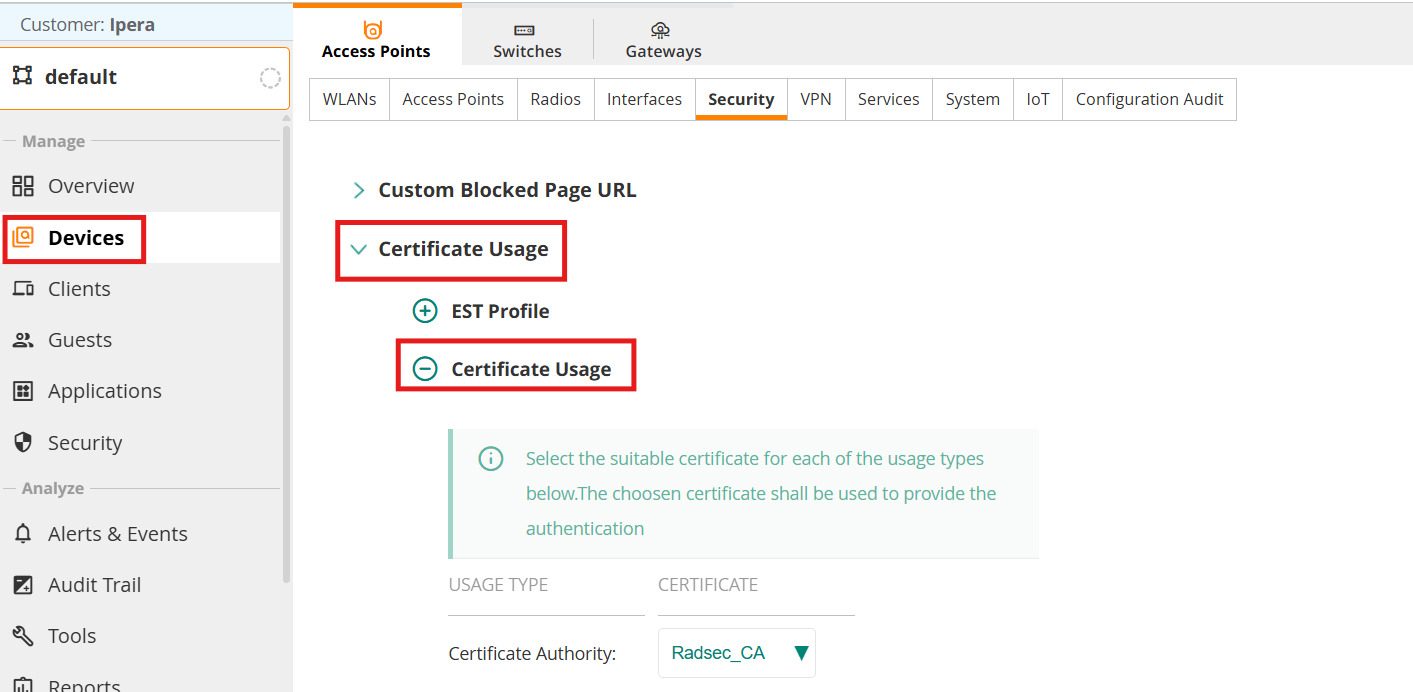
Task: Open the Alerts & Events bell icon
Action: (23, 534)
